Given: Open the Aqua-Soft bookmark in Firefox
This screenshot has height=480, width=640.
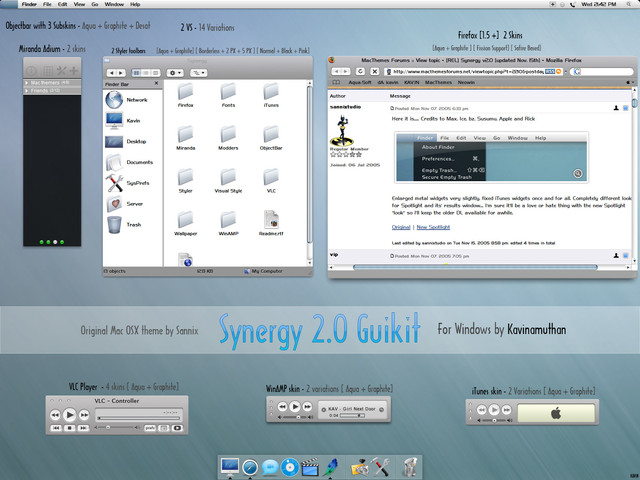Looking at the screenshot, I should [360, 82].
